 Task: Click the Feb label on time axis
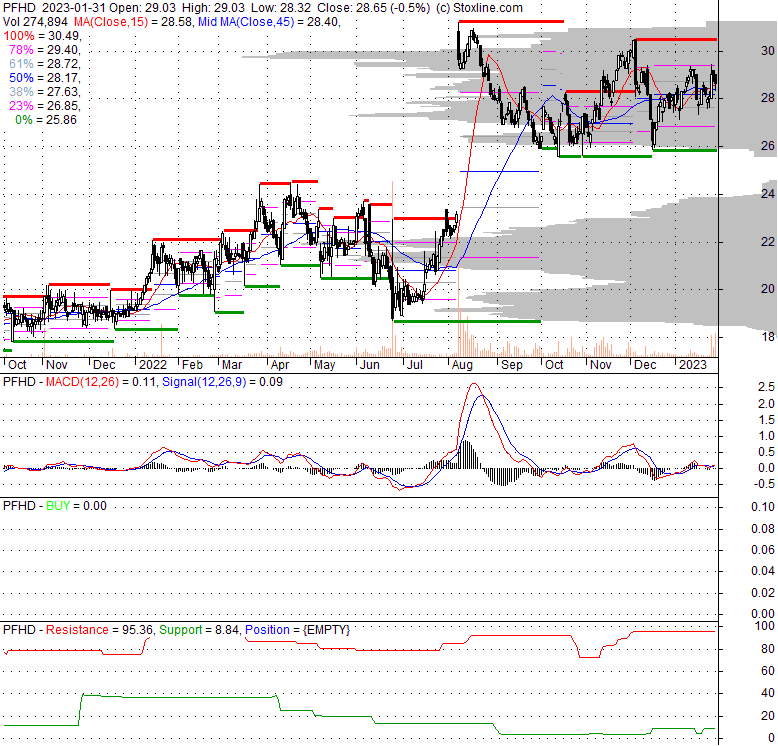tap(192, 365)
